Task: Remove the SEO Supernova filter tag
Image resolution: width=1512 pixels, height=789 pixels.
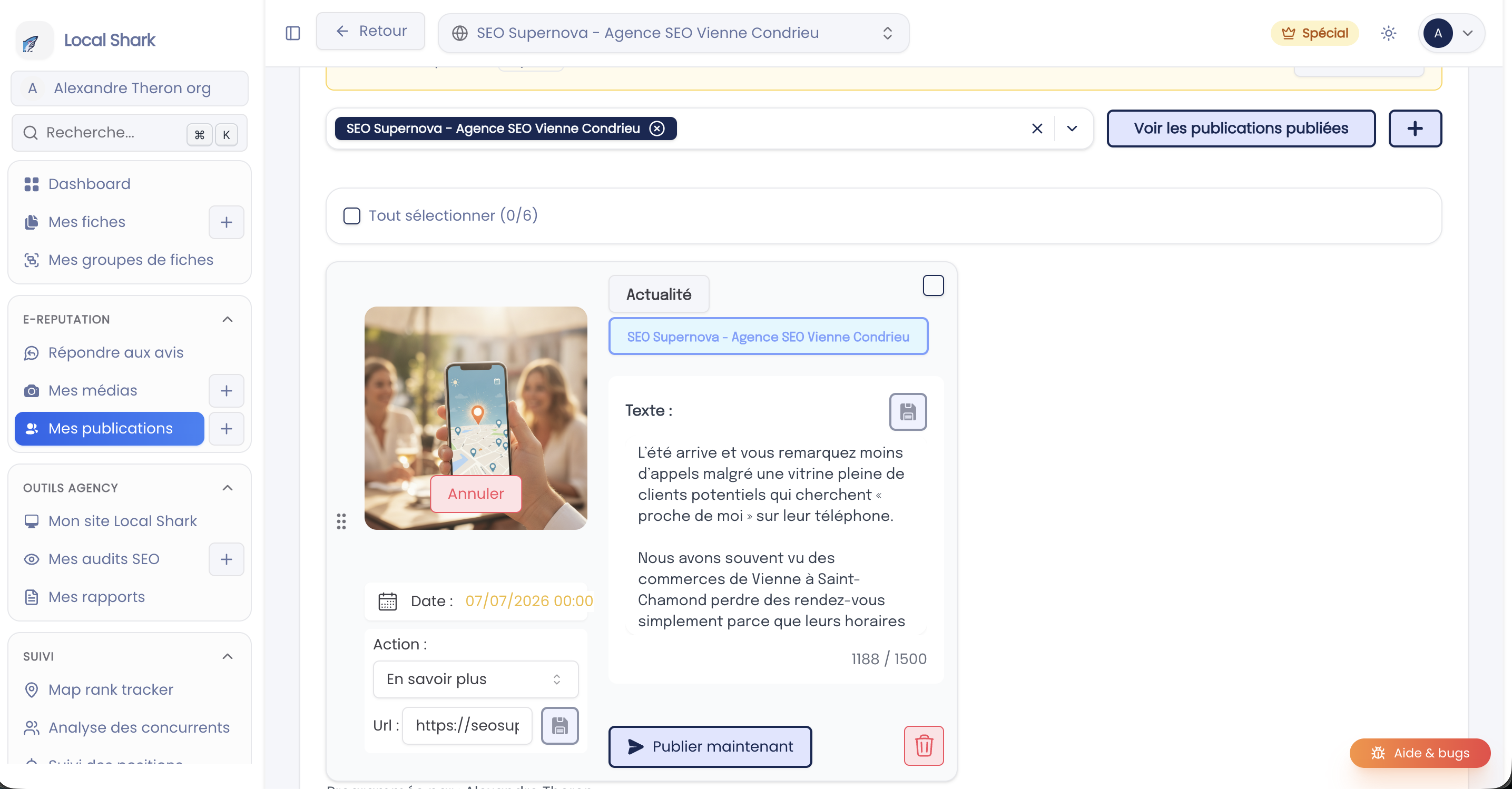Action: (657, 129)
